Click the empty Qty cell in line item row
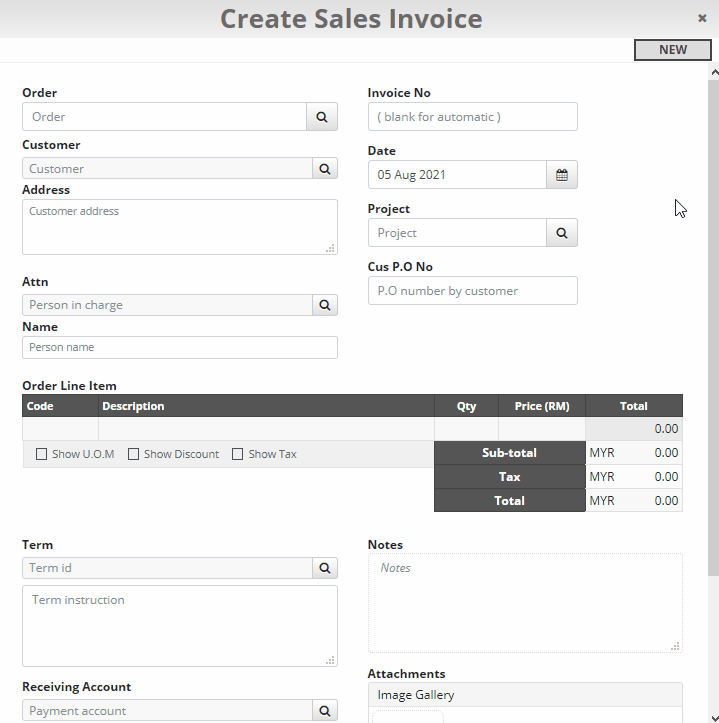The width and height of the screenshot is (719, 723). [x=466, y=429]
